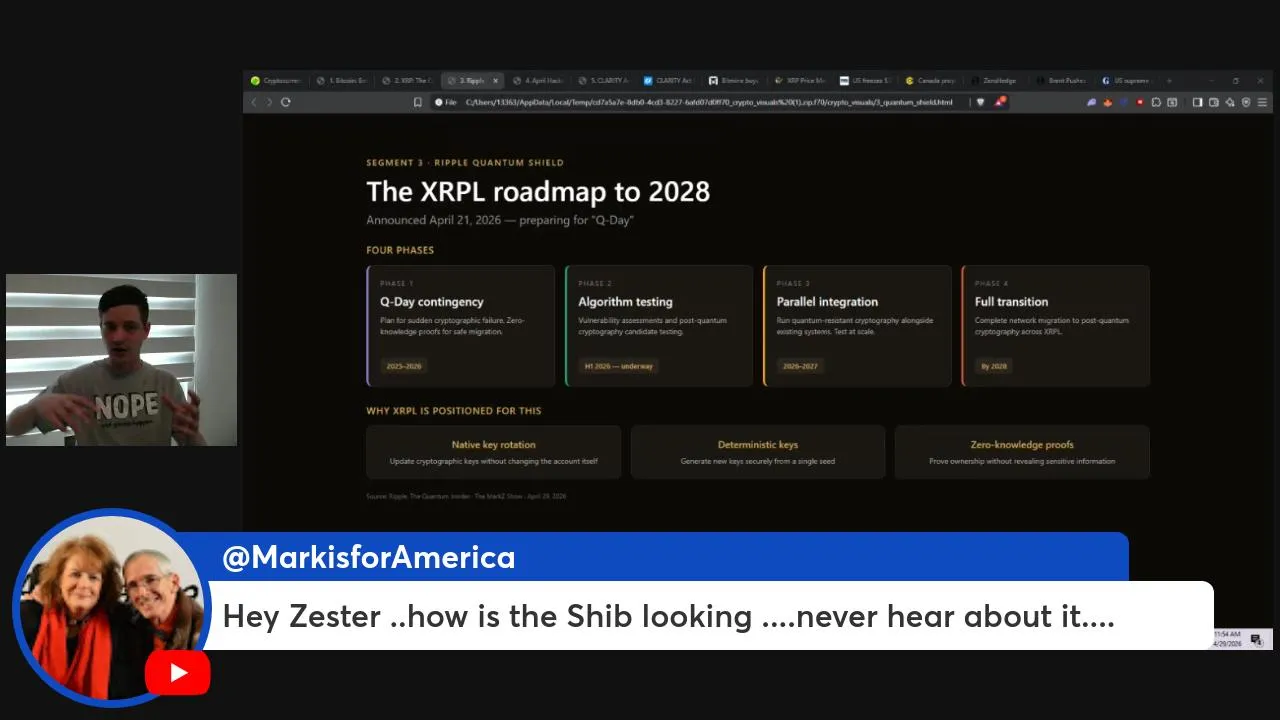Click the 'FOUR PHASES' section label
The image size is (1280, 720).
[400, 250]
